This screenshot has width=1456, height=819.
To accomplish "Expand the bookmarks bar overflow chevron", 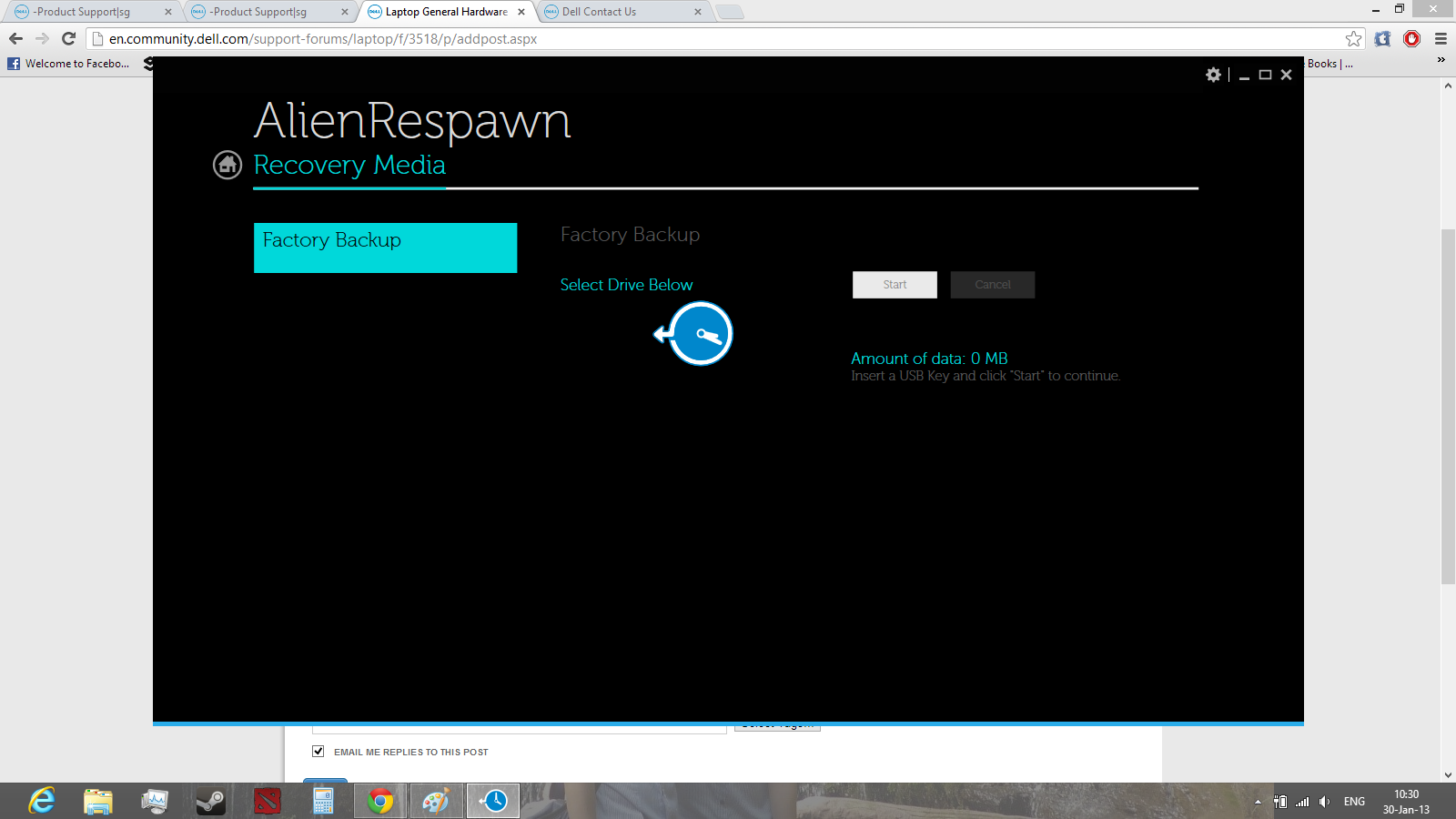I will pyautogui.click(x=1441, y=60).
